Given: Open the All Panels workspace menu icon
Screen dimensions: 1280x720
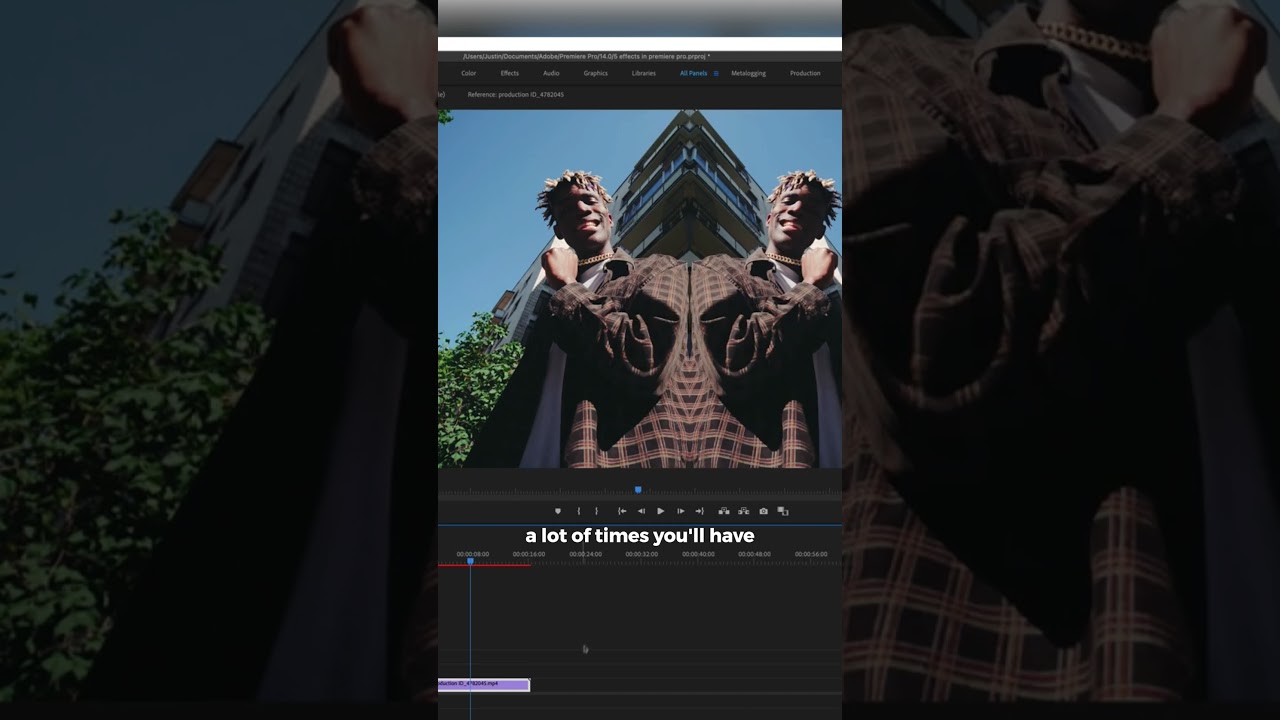Looking at the screenshot, I should point(716,73).
